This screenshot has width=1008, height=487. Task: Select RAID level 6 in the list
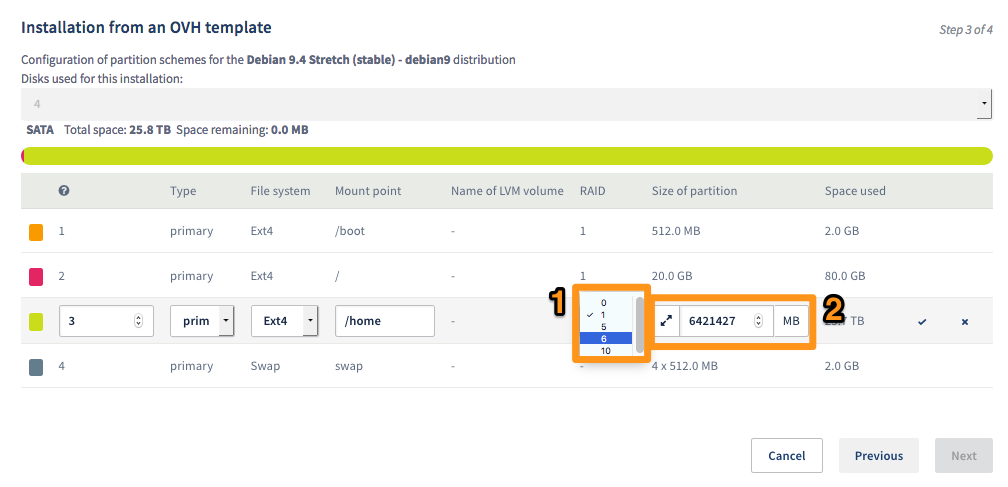tap(605, 338)
